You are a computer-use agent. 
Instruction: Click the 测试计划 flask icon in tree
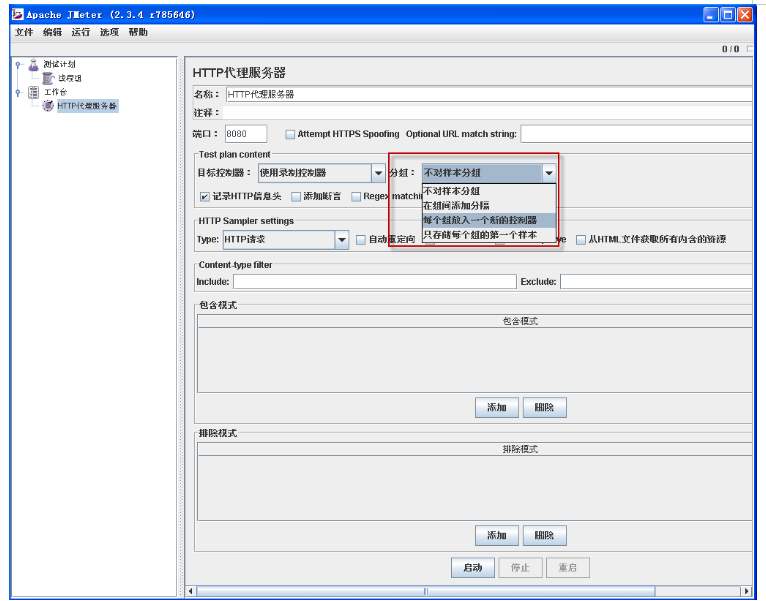[x=33, y=64]
